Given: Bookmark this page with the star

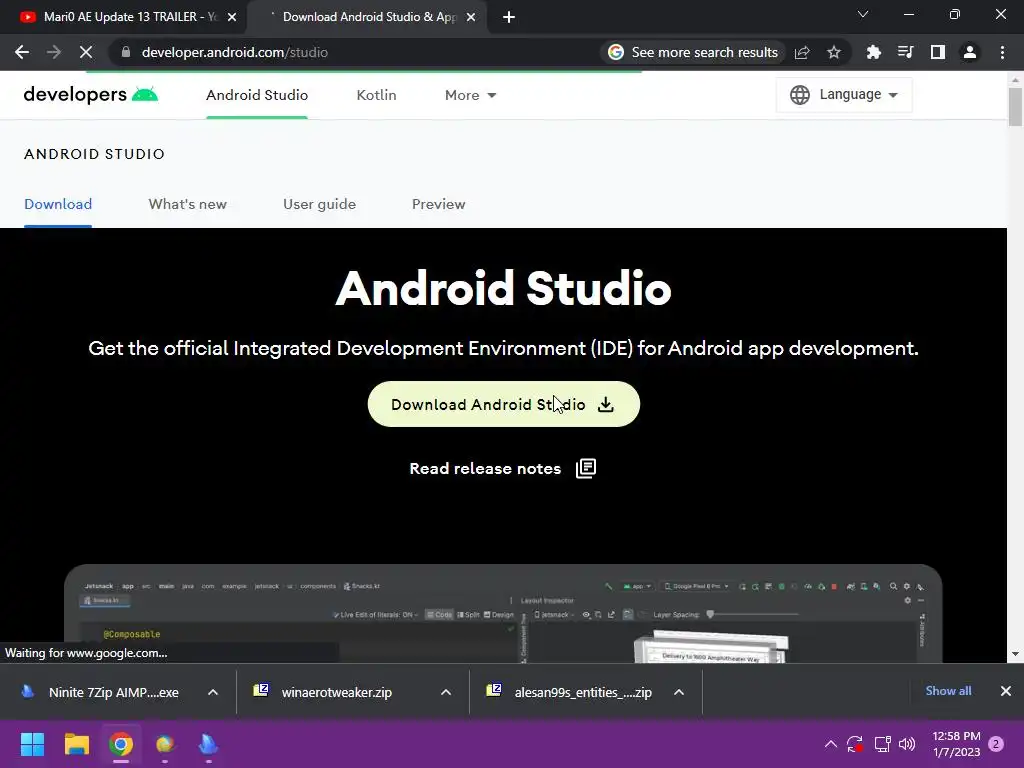Looking at the screenshot, I should click(833, 52).
